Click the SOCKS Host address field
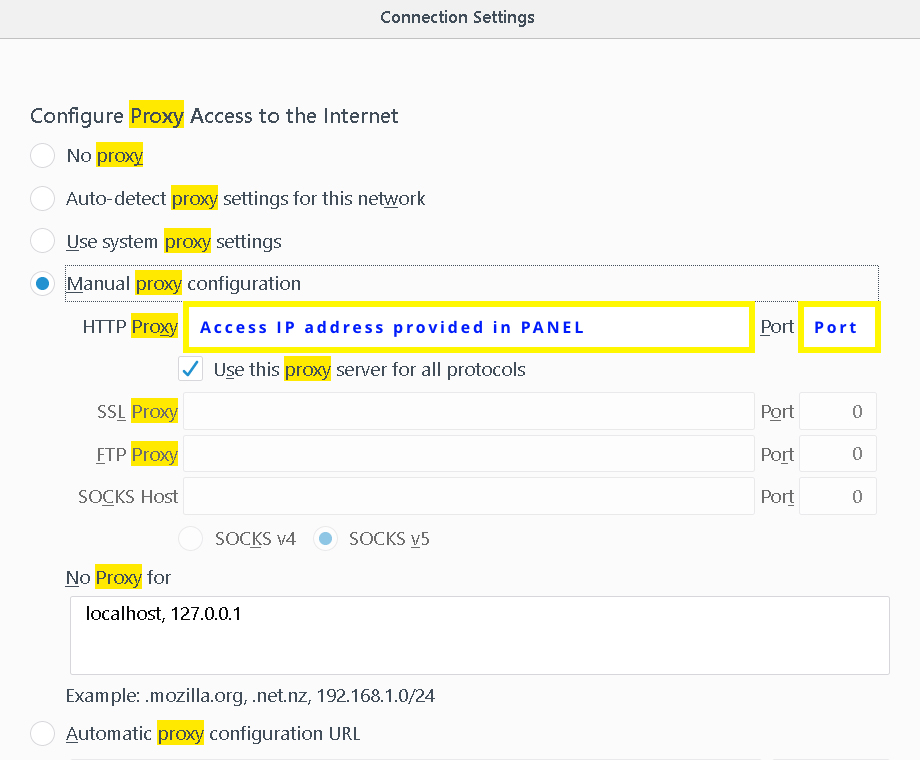This screenshot has width=920, height=760. (x=469, y=496)
